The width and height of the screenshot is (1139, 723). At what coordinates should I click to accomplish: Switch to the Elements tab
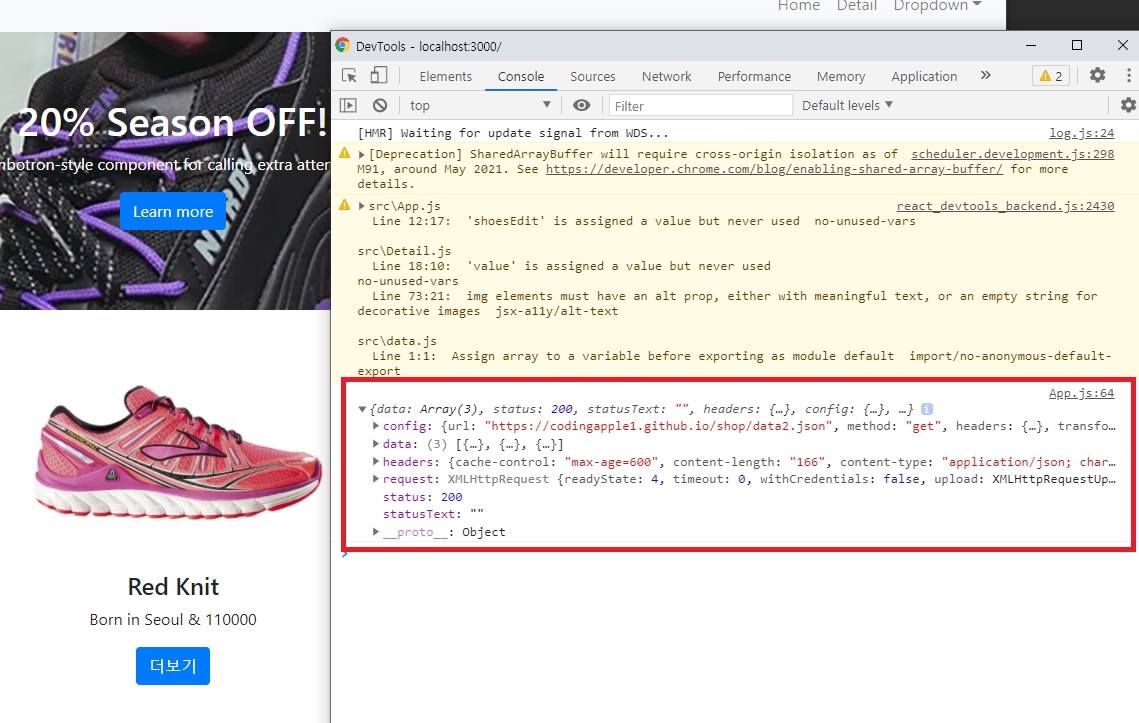click(x=445, y=76)
